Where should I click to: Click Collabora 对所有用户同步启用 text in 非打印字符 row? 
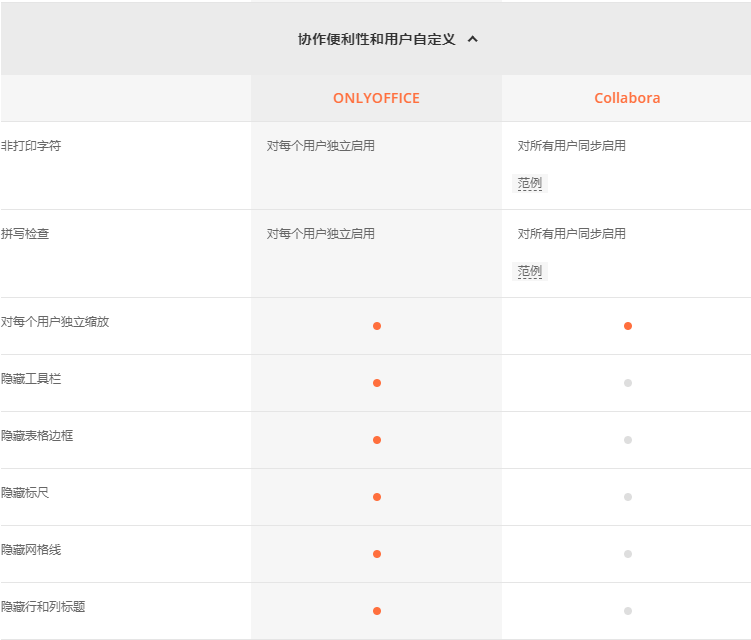click(571, 146)
